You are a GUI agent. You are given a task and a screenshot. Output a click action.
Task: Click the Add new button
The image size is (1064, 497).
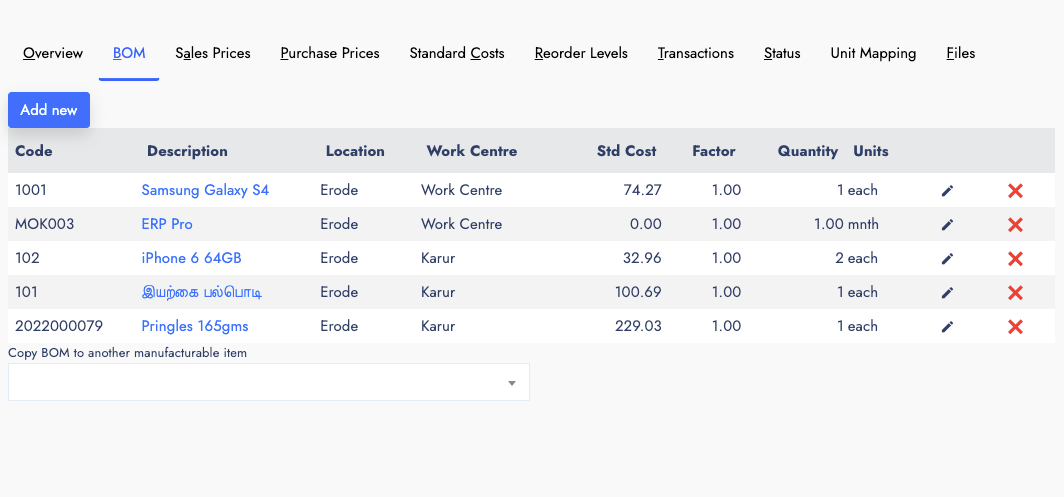49,110
